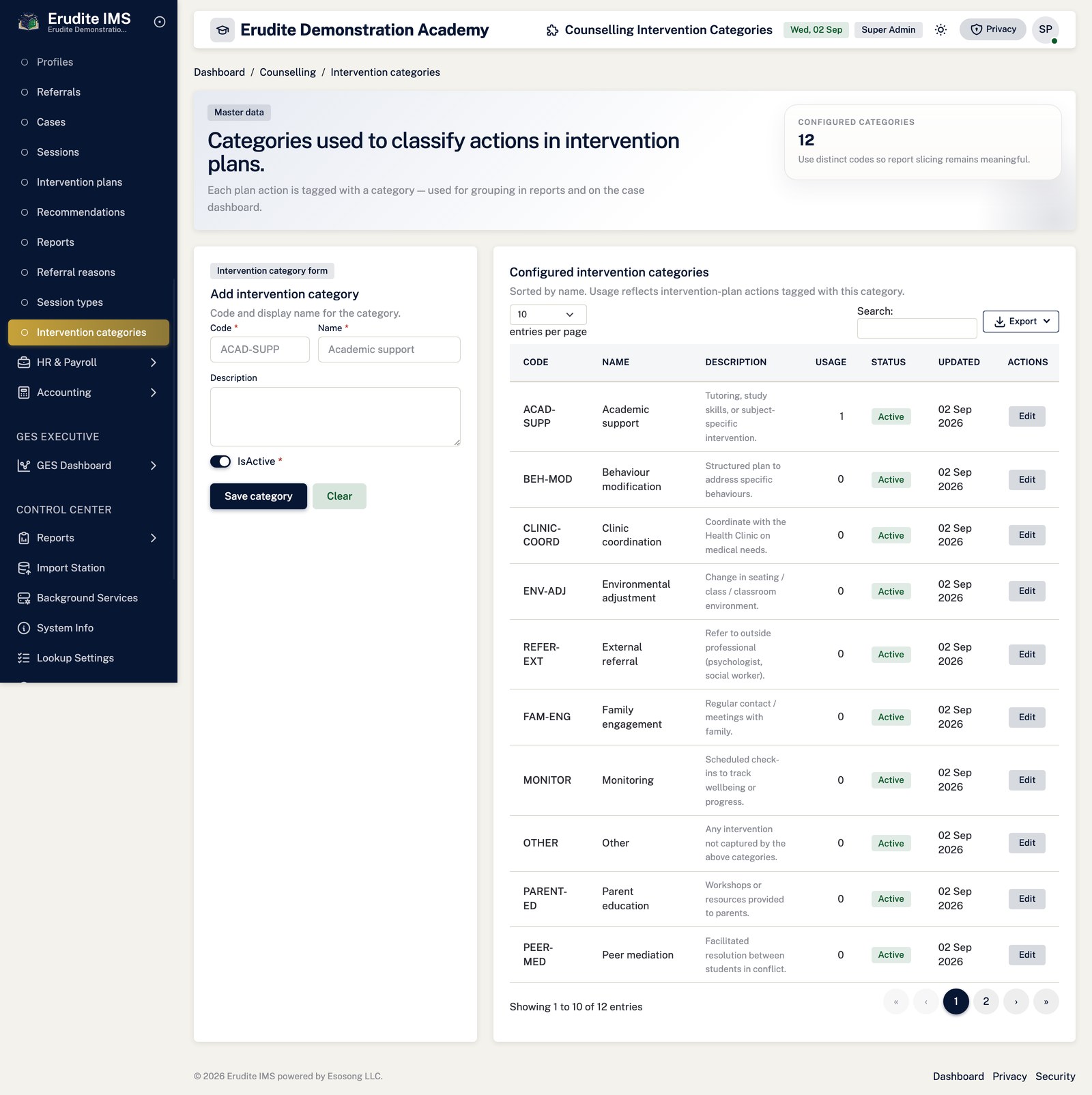
Task: Collapse sidebar with the circle toggle icon
Action: click(160, 22)
